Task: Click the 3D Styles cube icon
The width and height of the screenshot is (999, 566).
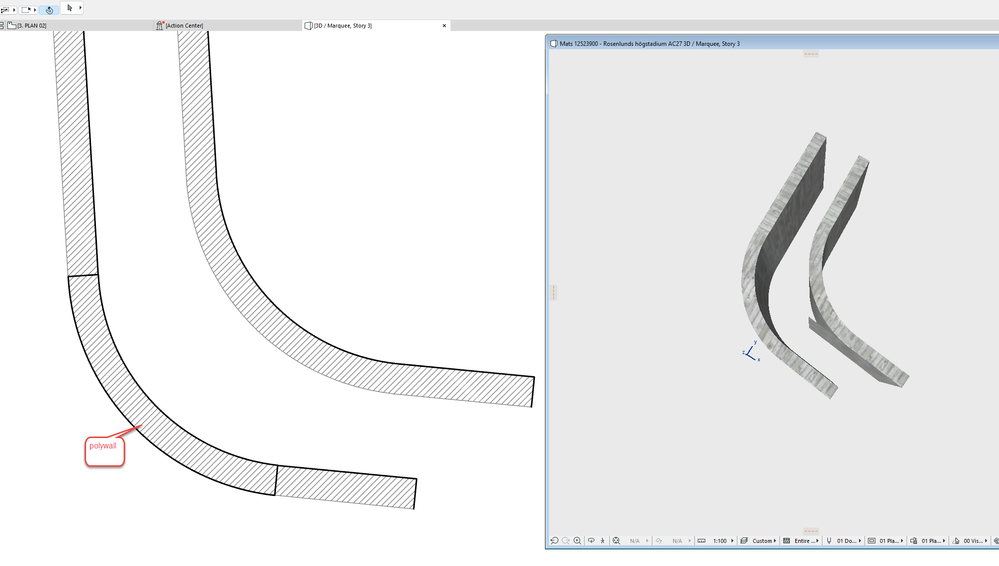Action: click(744, 541)
